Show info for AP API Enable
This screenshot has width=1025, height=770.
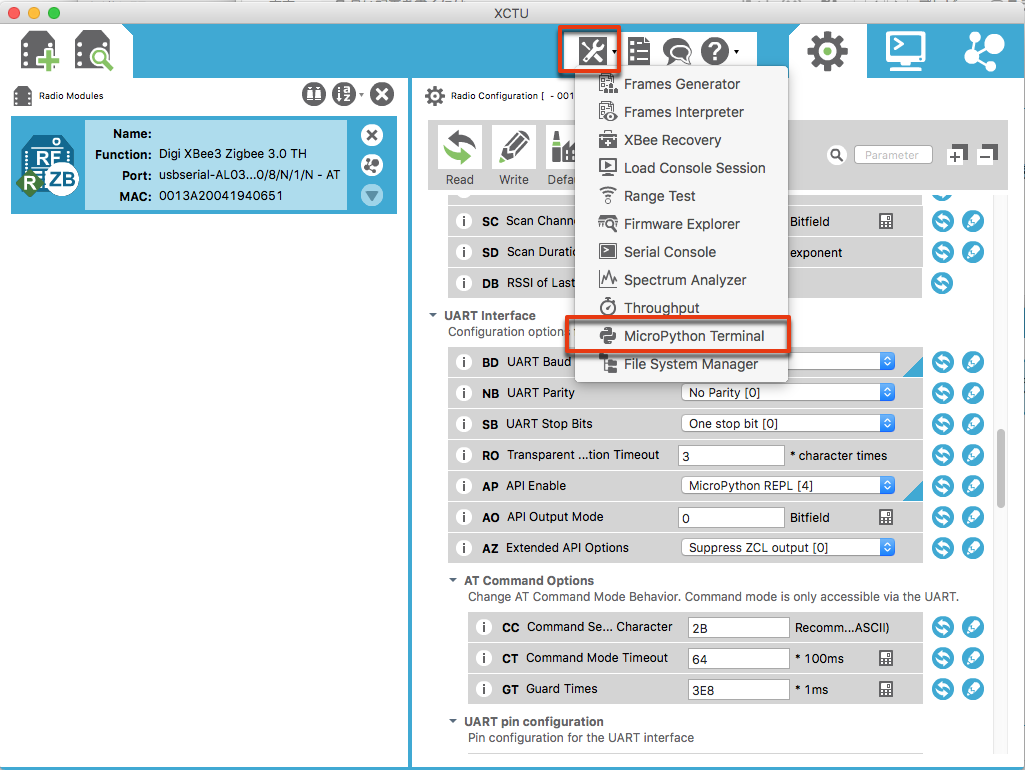pyautogui.click(x=463, y=486)
